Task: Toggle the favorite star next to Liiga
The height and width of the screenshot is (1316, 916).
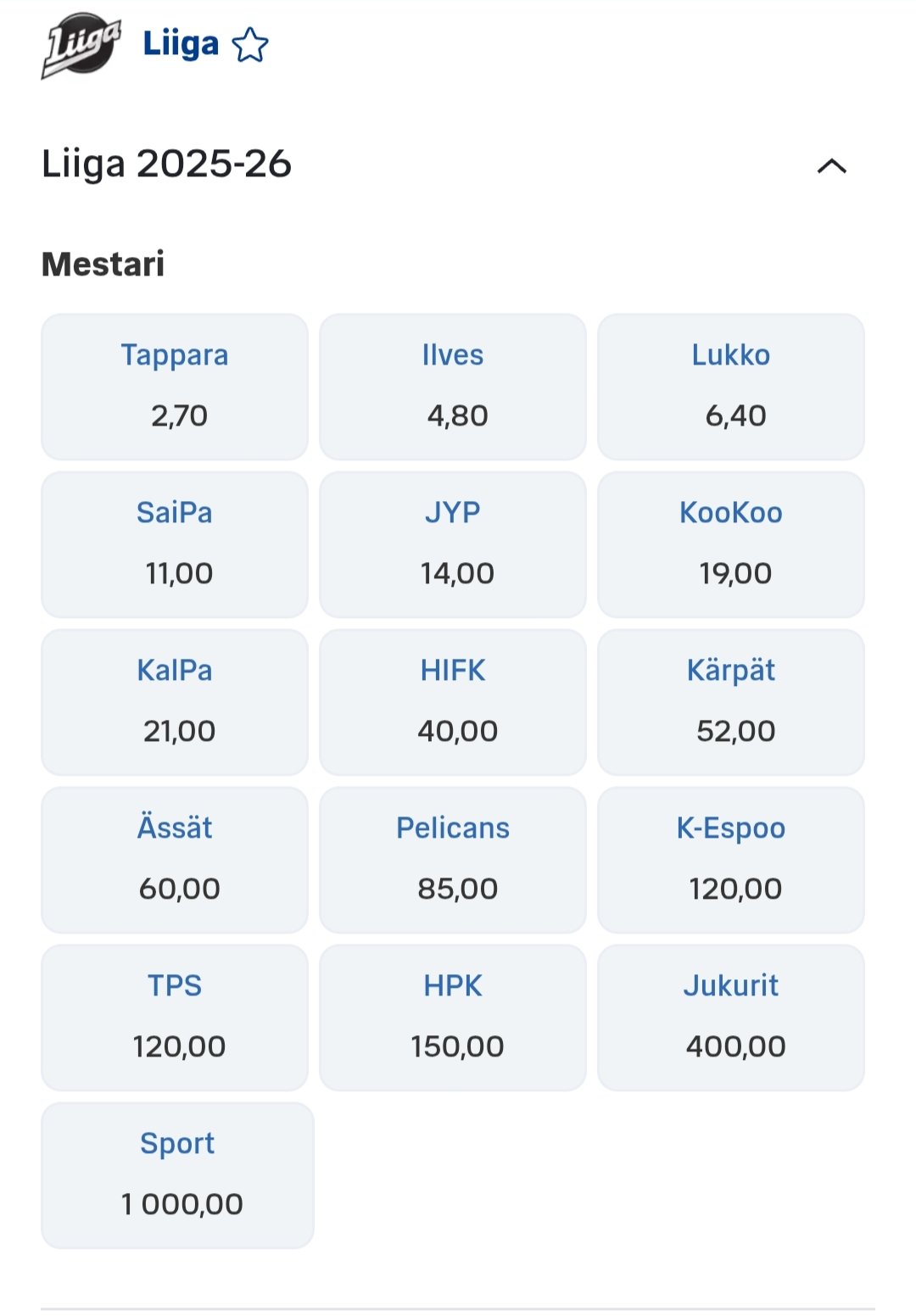Action: 250,45
